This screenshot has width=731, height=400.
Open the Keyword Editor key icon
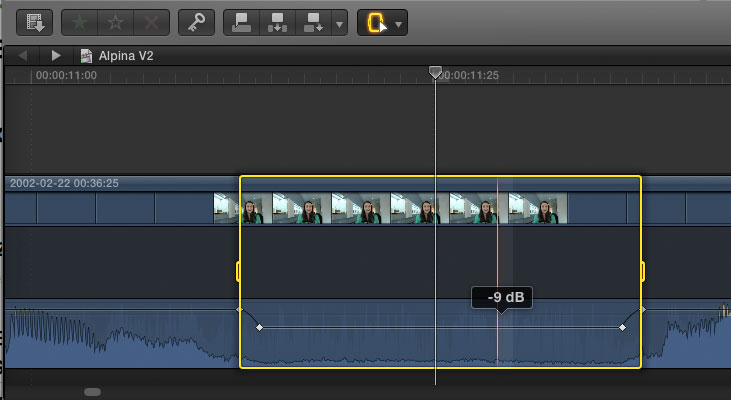pyautogui.click(x=197, y=21)
